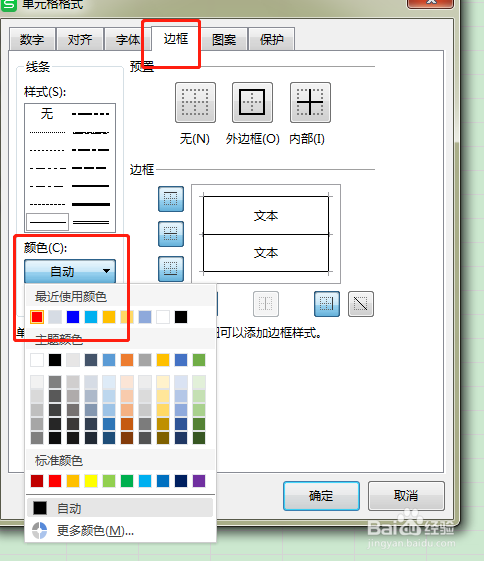Viewport: 484px width, 561px height.
Task: Click the color wheel icon for more colors
Action: (40, 531)
